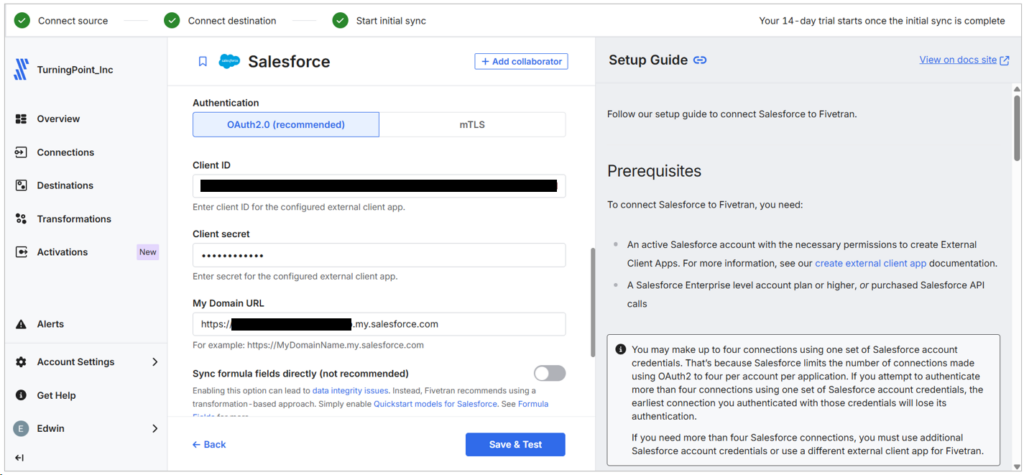
Task: Click Add collaborator button
Action: pyautogui.click(x=521, y=61)
